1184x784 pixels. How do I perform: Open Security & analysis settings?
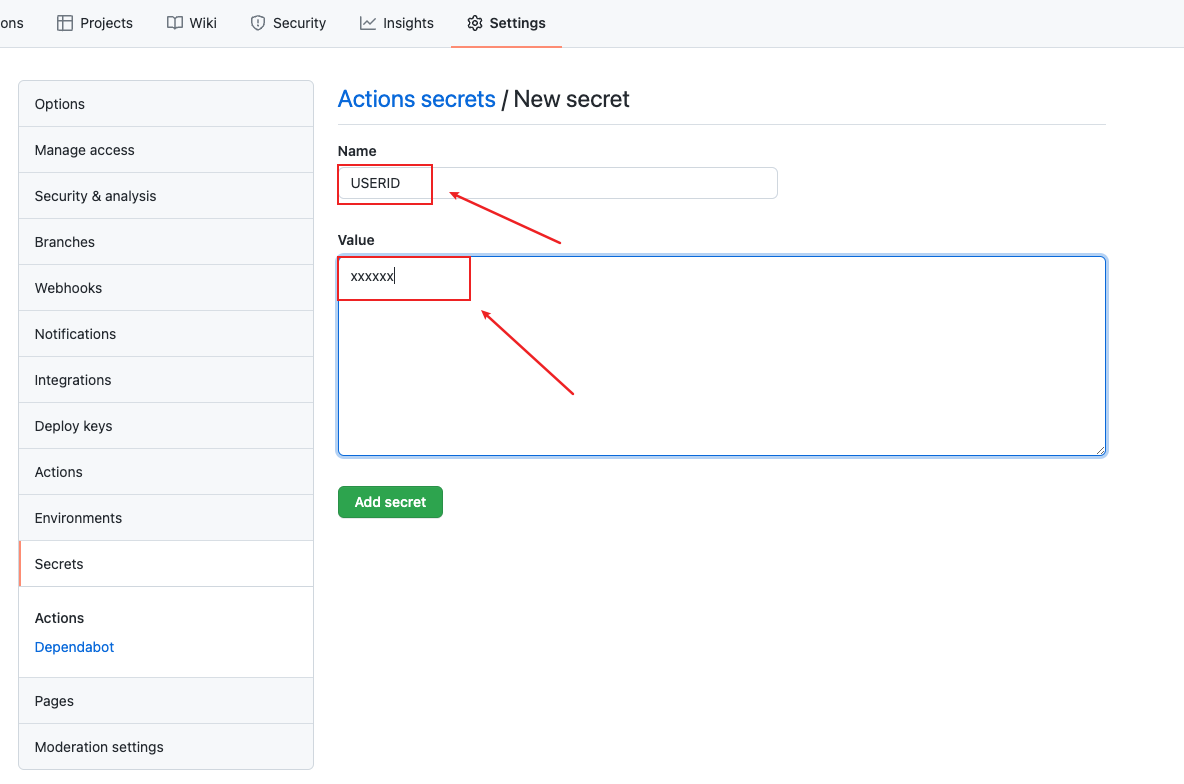point(95,196)
